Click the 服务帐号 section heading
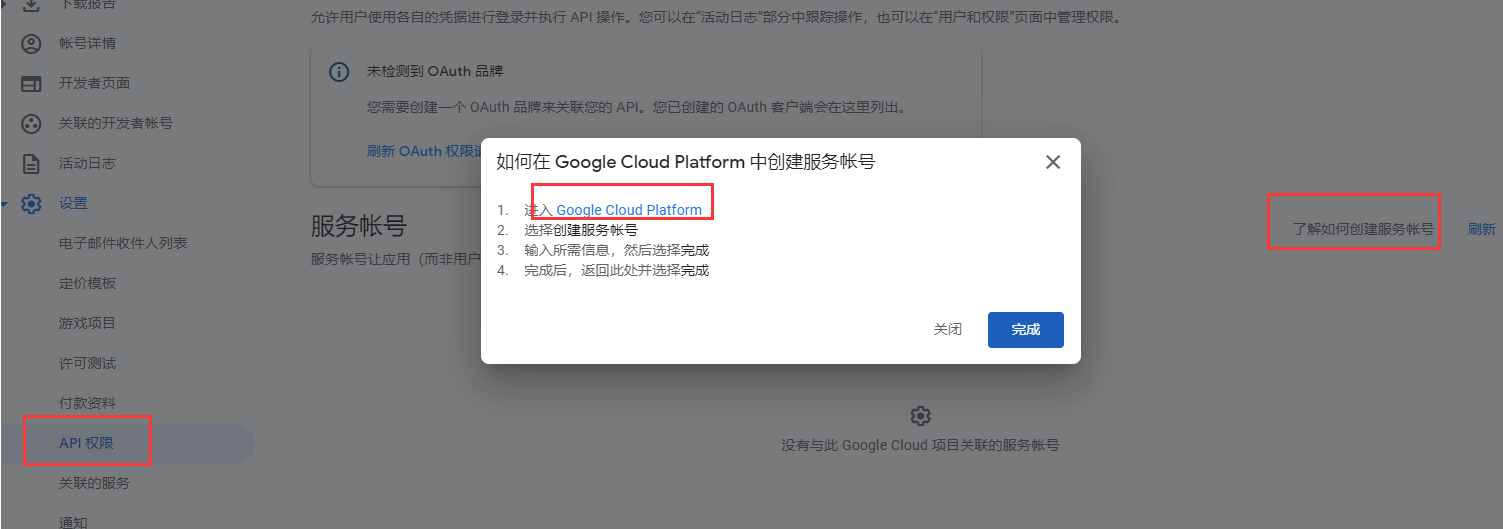 pos(359,226)
